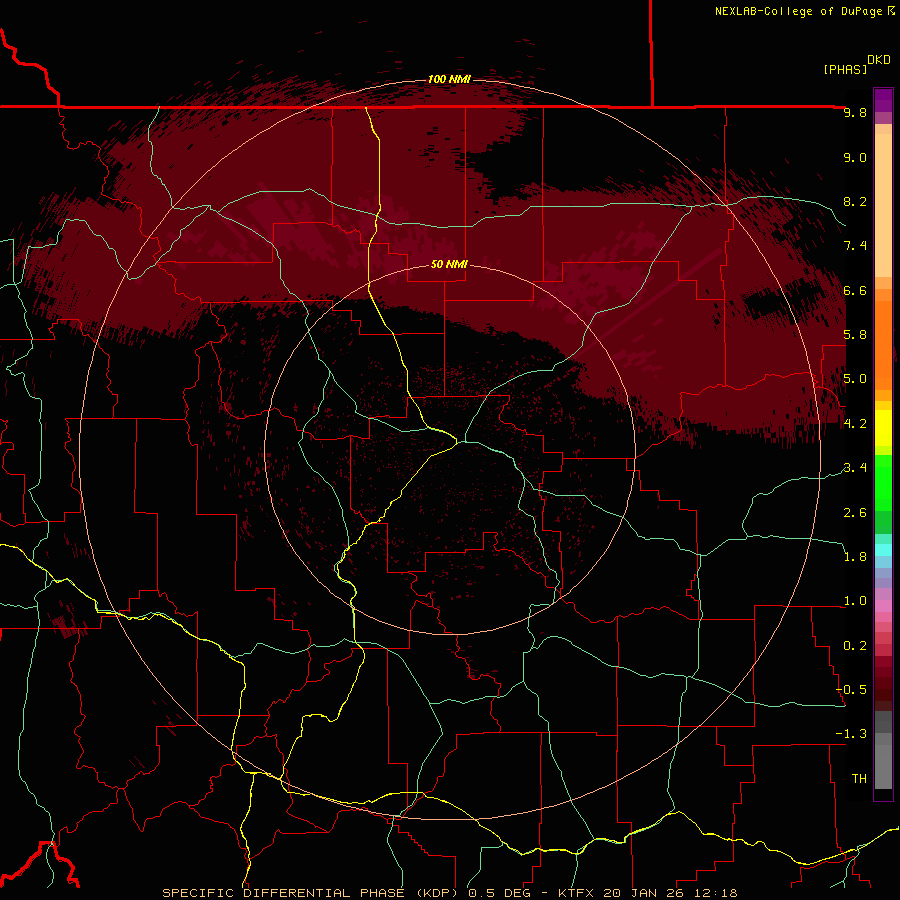Image resolution: width=900 pixels, height=900 pixels.
Task: Click the 6.6 legend value
Action: pos(855,290)
